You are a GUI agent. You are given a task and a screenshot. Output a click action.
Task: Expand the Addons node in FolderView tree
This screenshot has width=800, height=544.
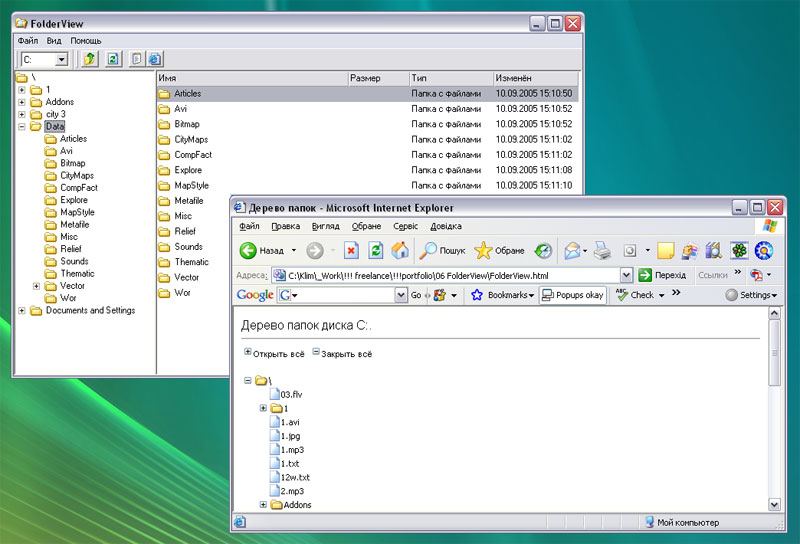22,102
